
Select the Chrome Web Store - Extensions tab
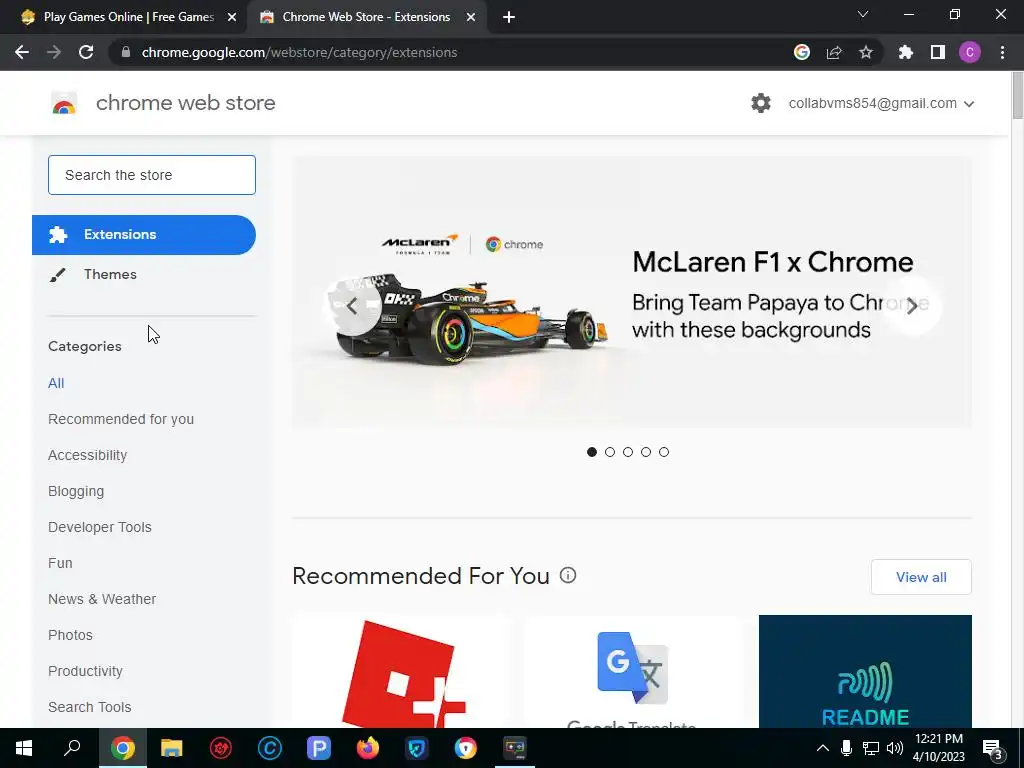(x=366, y=17)
